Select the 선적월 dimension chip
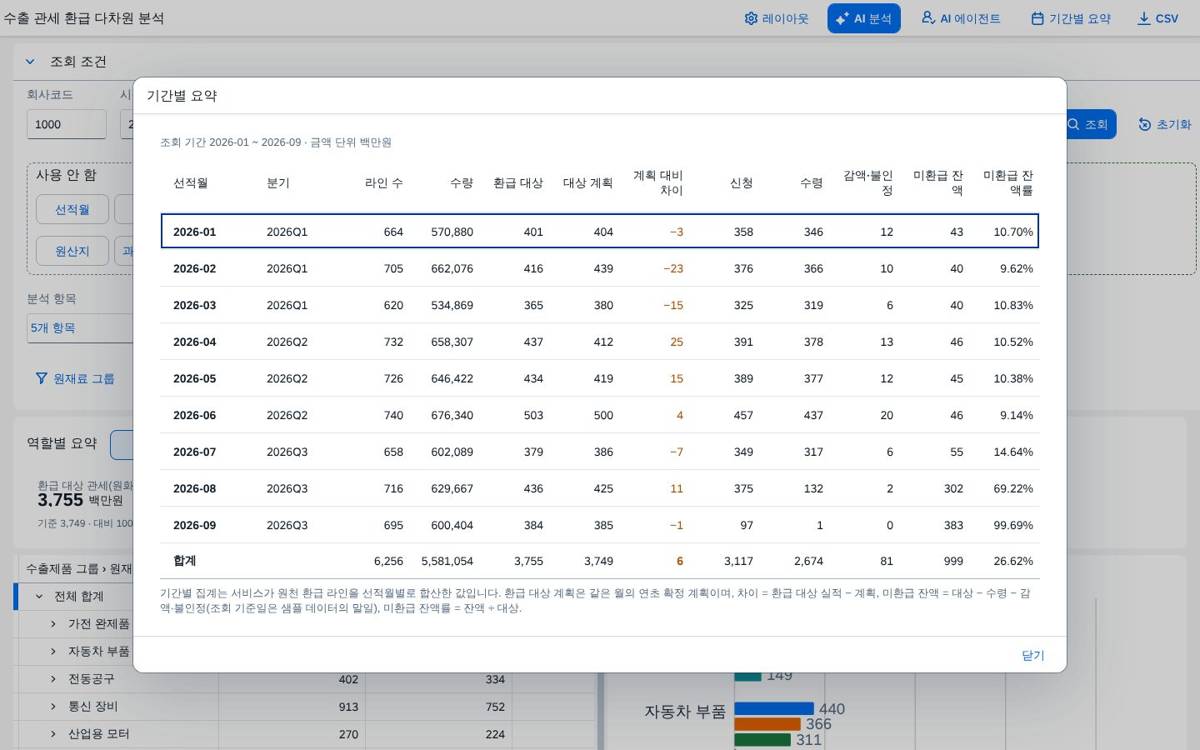The image size is (1200, 750). click(x=72, y=209)
